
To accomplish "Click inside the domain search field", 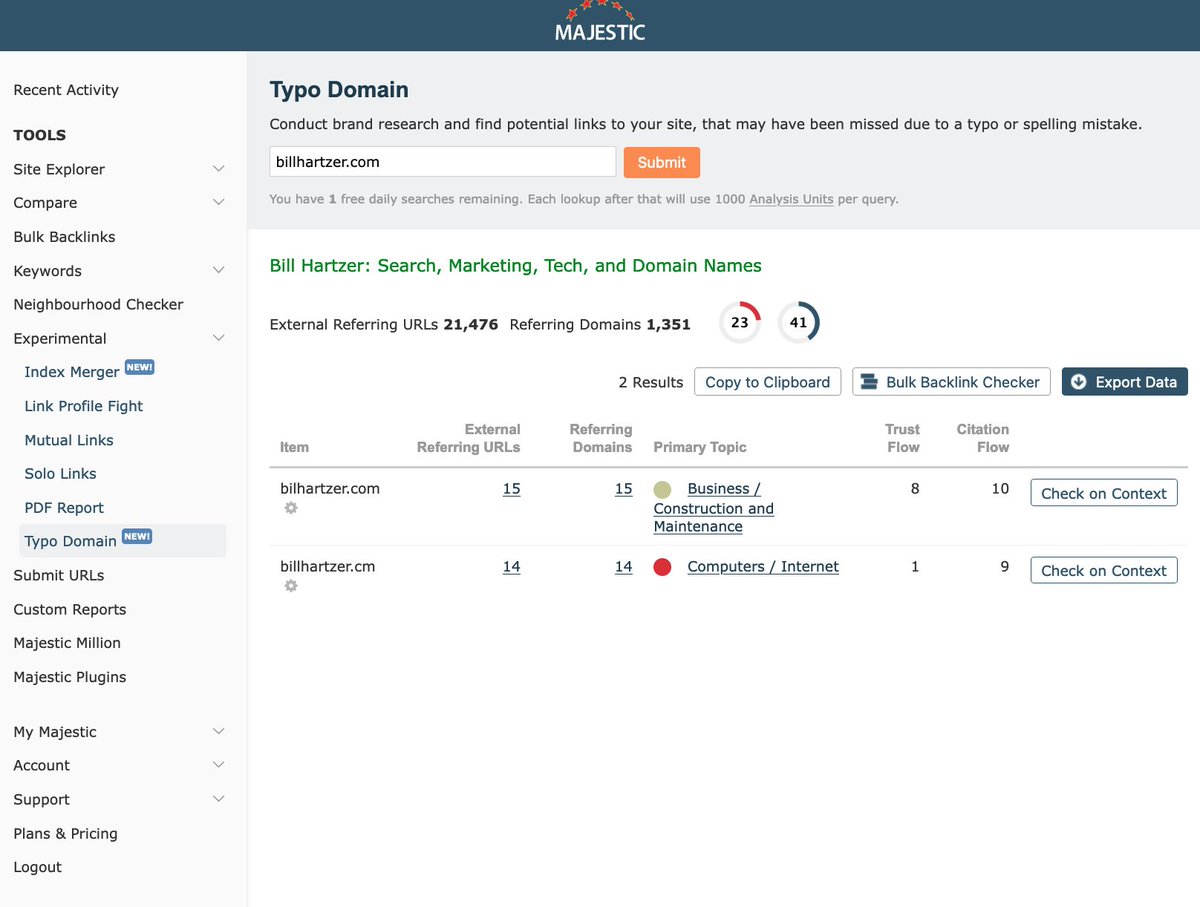I will coord(442,161).
